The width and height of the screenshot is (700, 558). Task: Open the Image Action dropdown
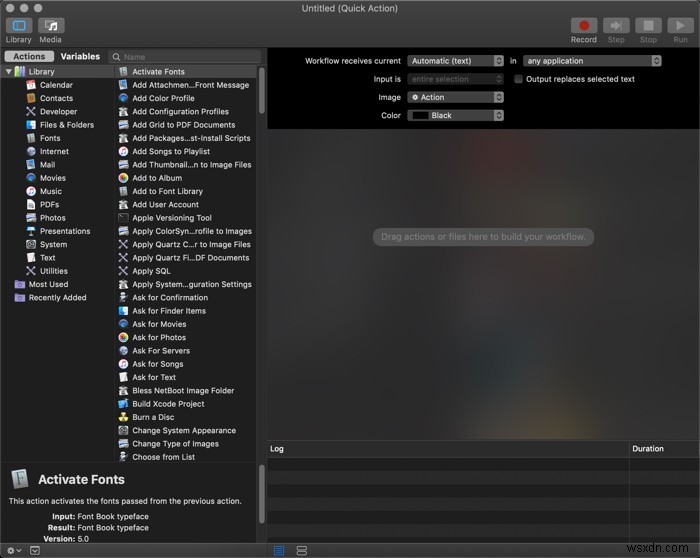[x=455, y=97]
